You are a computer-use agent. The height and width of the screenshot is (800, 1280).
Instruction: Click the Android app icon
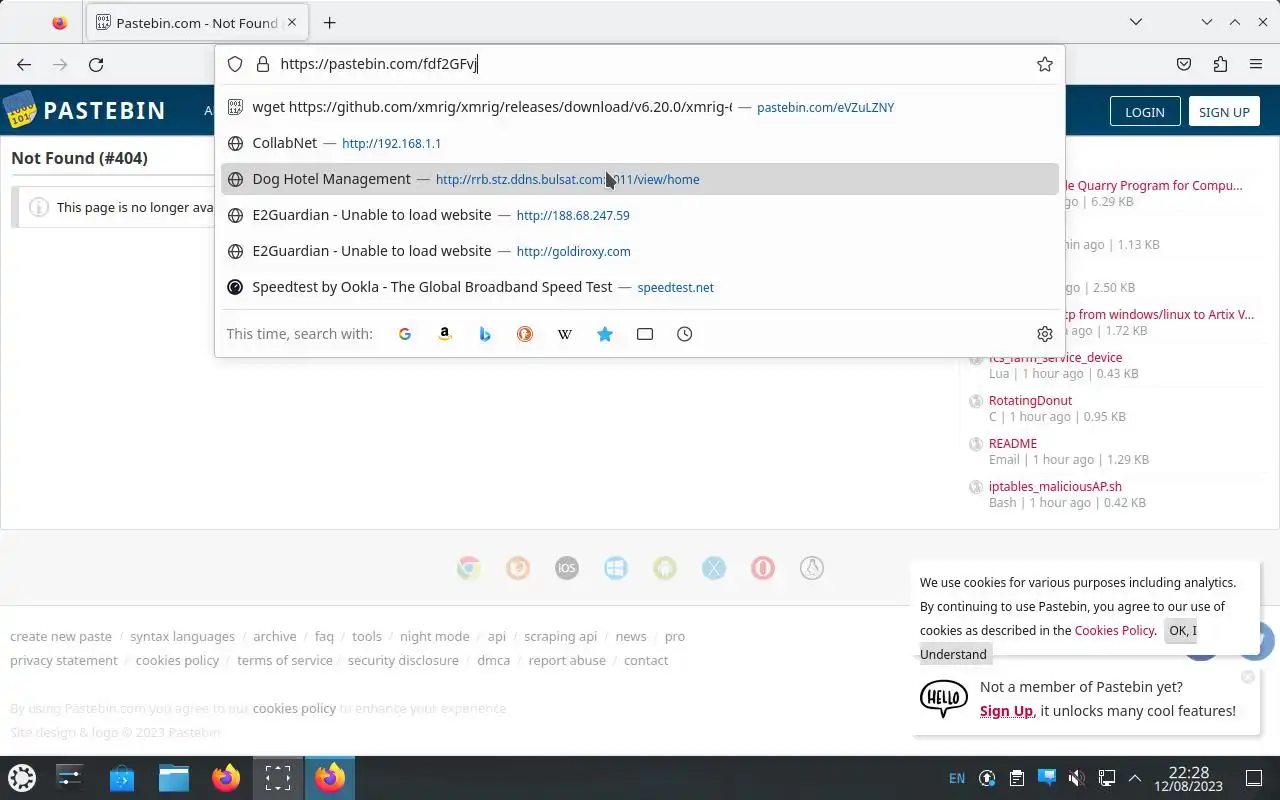(x=664, y=568)
